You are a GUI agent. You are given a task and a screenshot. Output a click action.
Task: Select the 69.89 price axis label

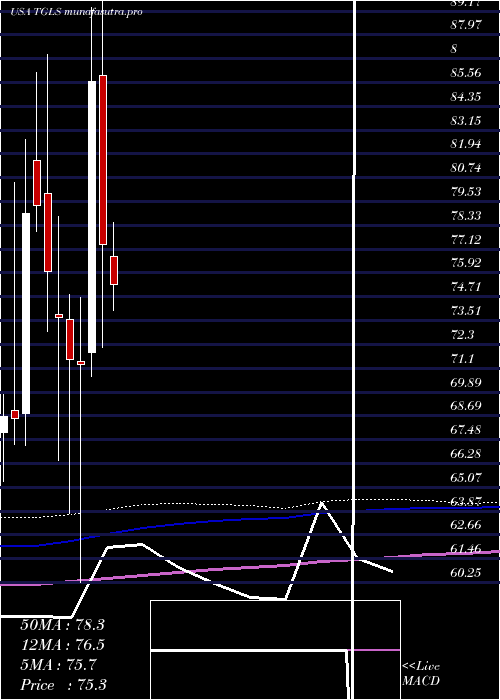point(466,382)
